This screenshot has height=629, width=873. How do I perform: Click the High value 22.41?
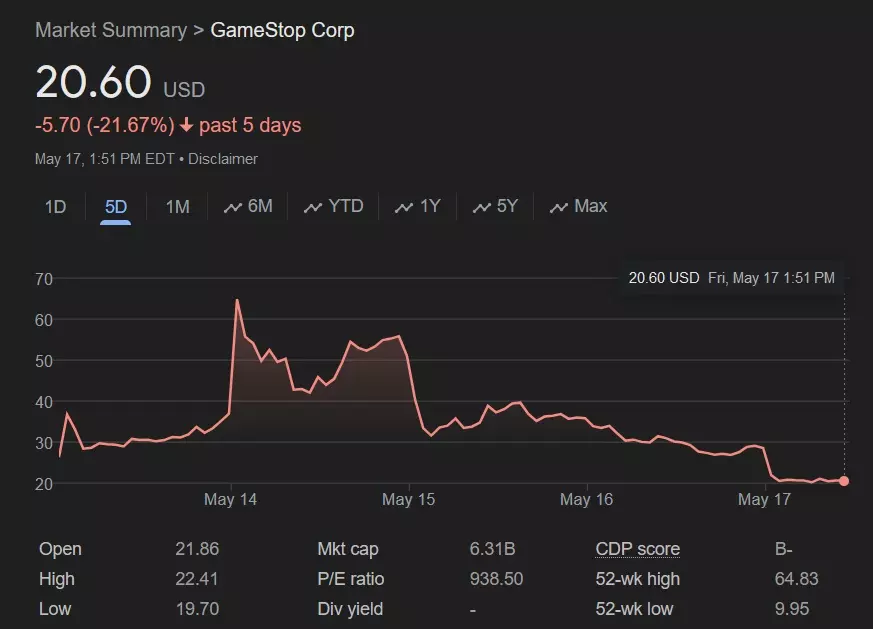click(197, 579)
